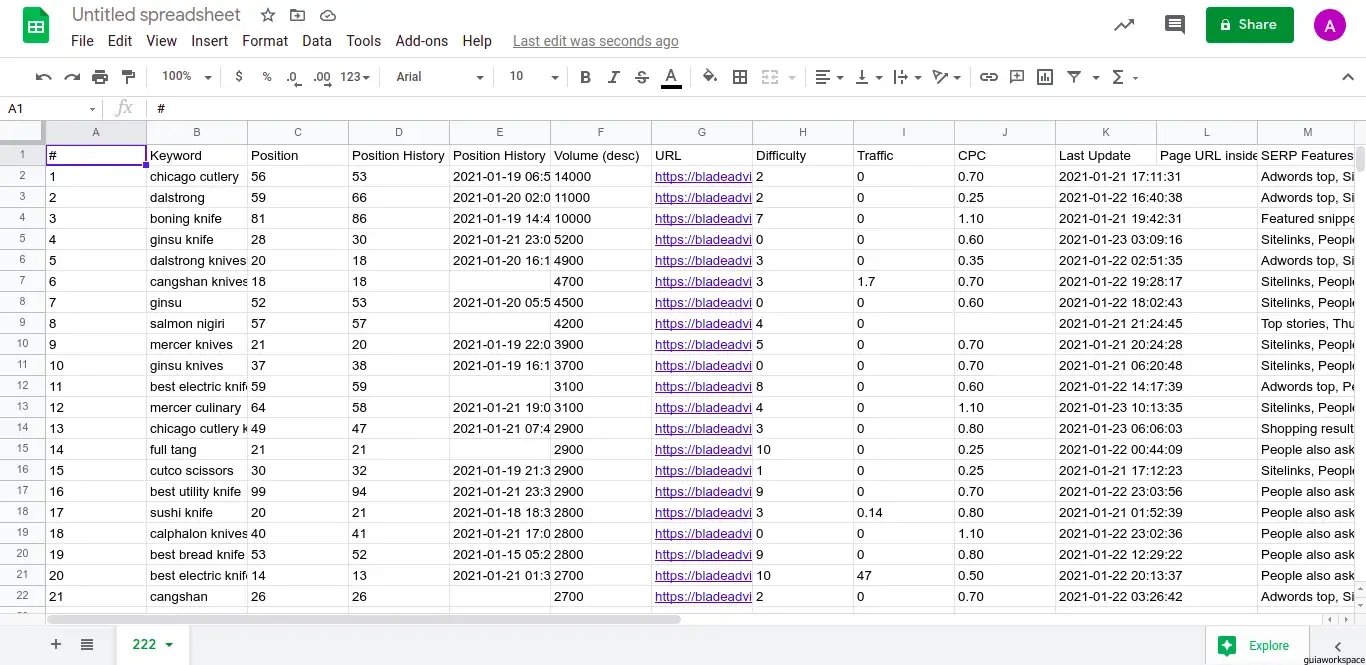This screenshot has width=1366, height=665.
Task: Open the Format menu
Action: [265, 41]
